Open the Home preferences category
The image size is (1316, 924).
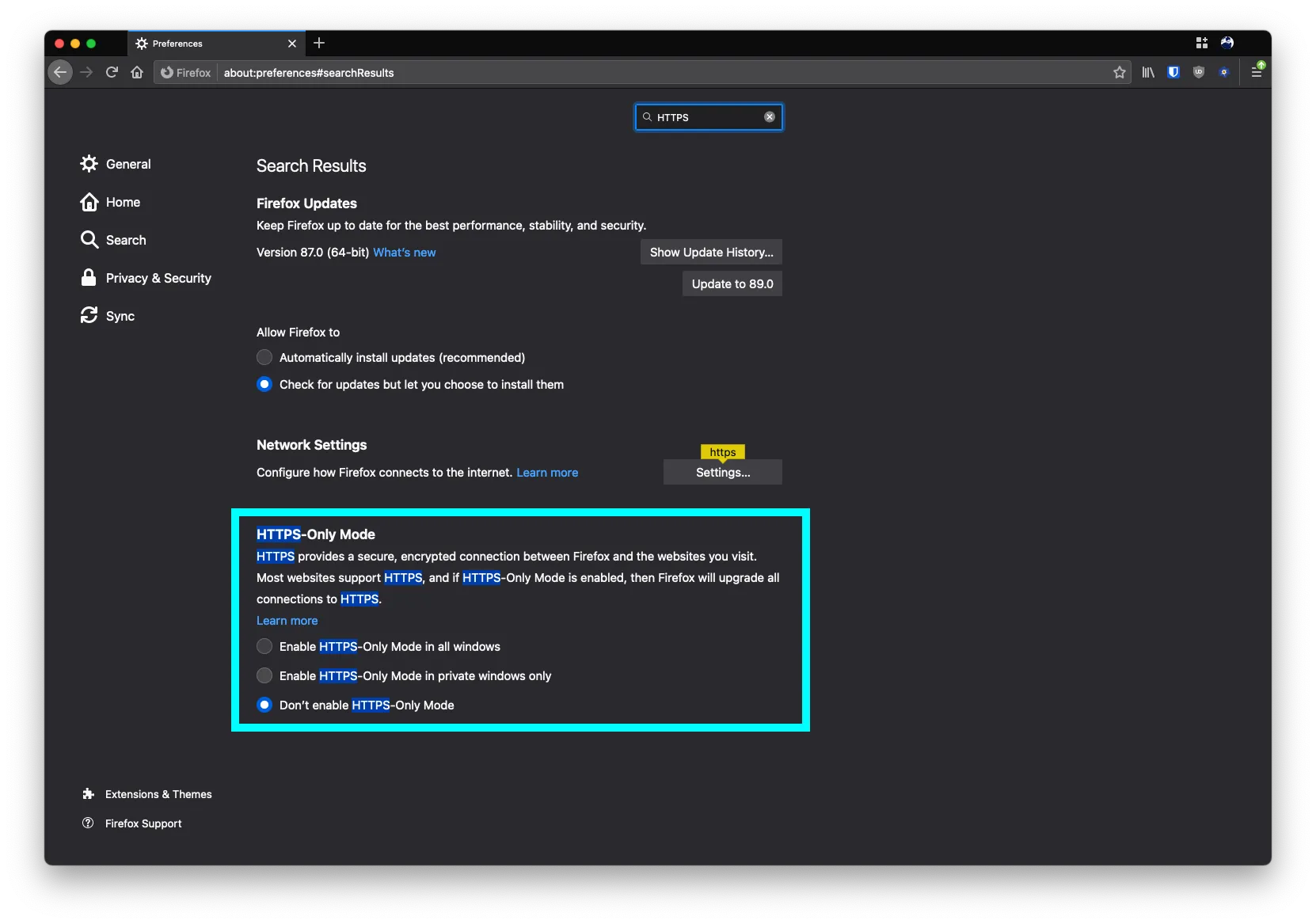[110, 202]
